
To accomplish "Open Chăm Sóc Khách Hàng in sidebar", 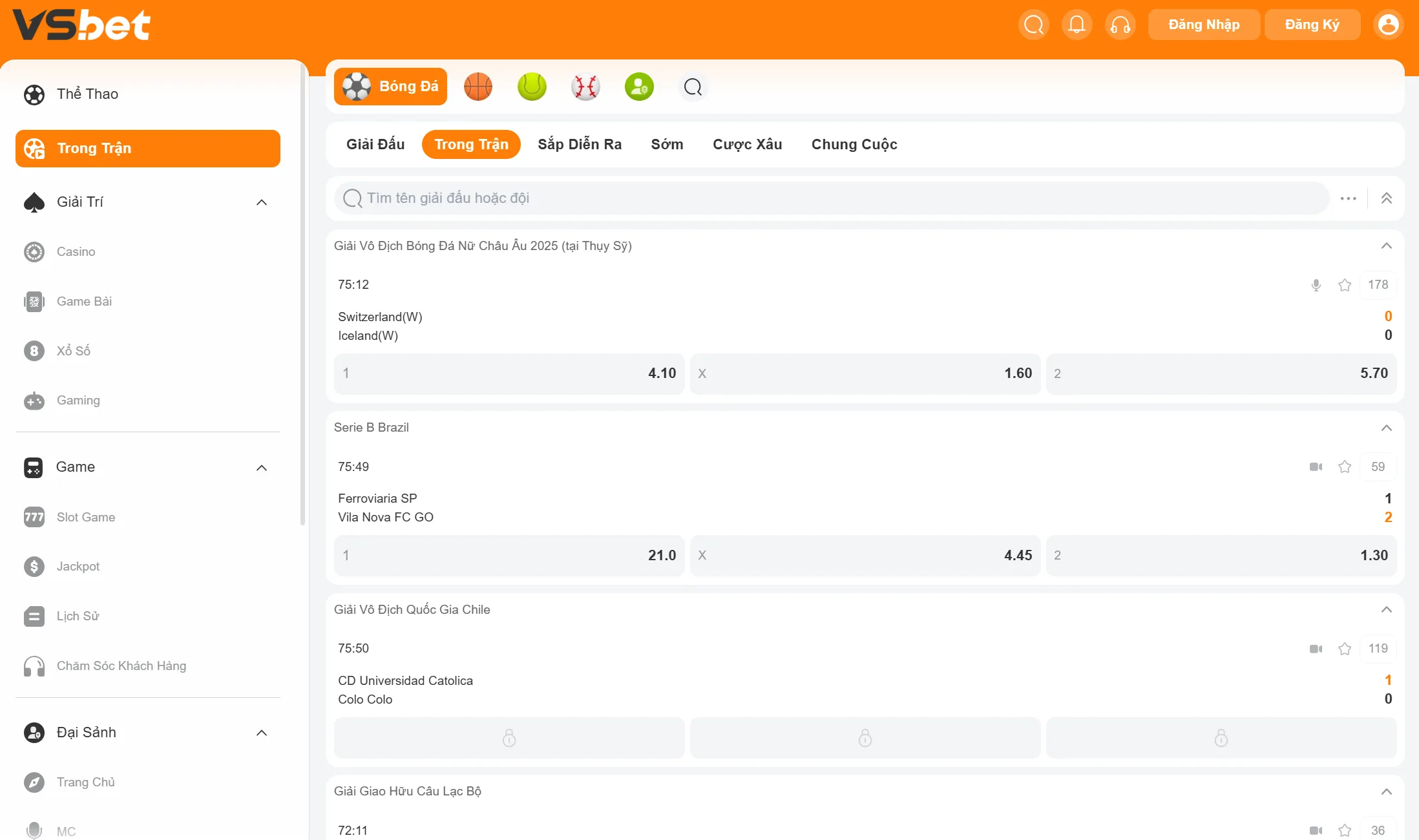I will 148,666.
